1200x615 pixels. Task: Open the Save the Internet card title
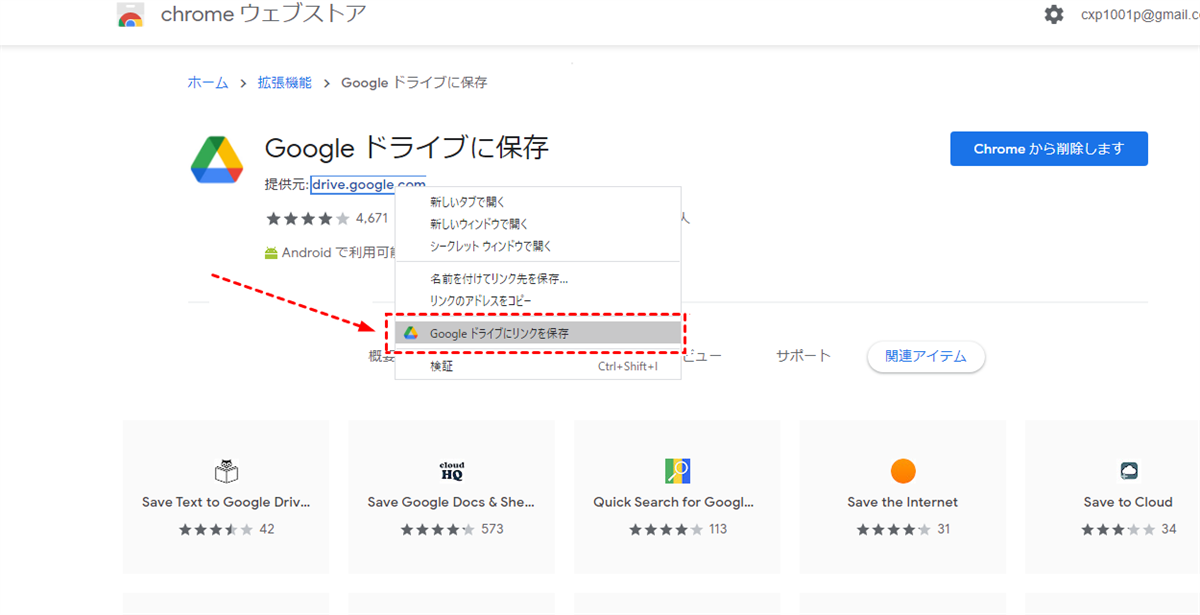click(903, 503)
